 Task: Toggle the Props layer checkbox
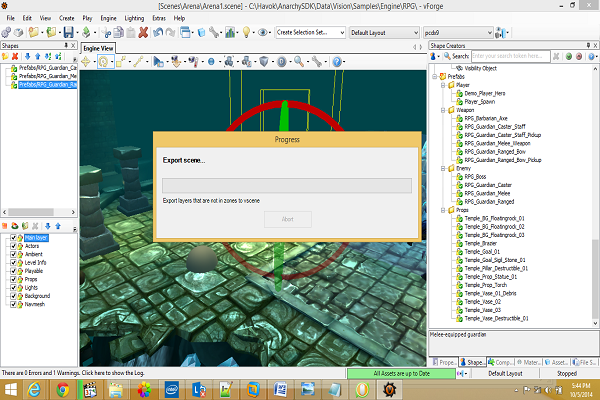(x=13, y=279)
